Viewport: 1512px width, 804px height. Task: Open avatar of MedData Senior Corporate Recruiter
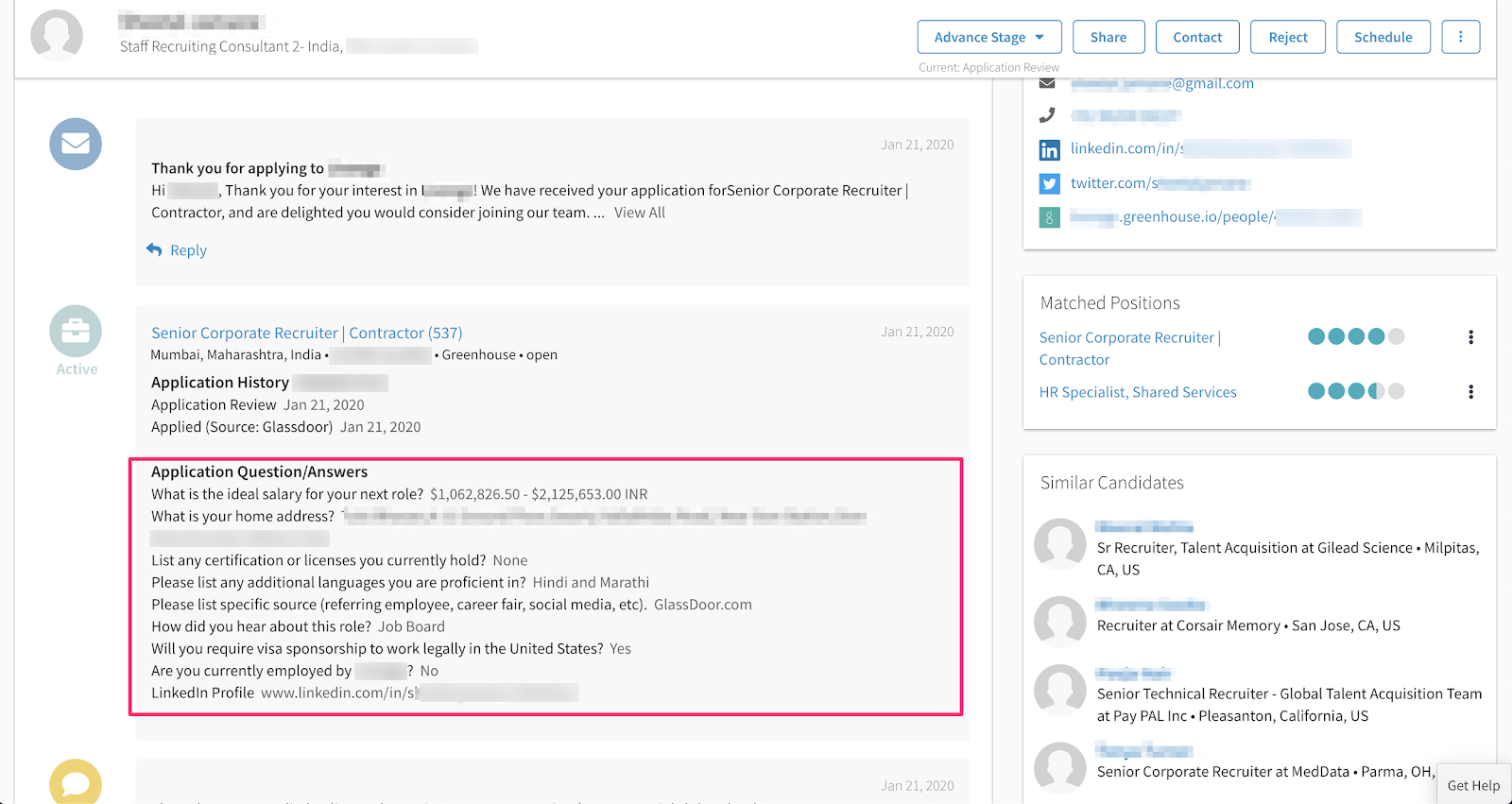(1060, 768)
